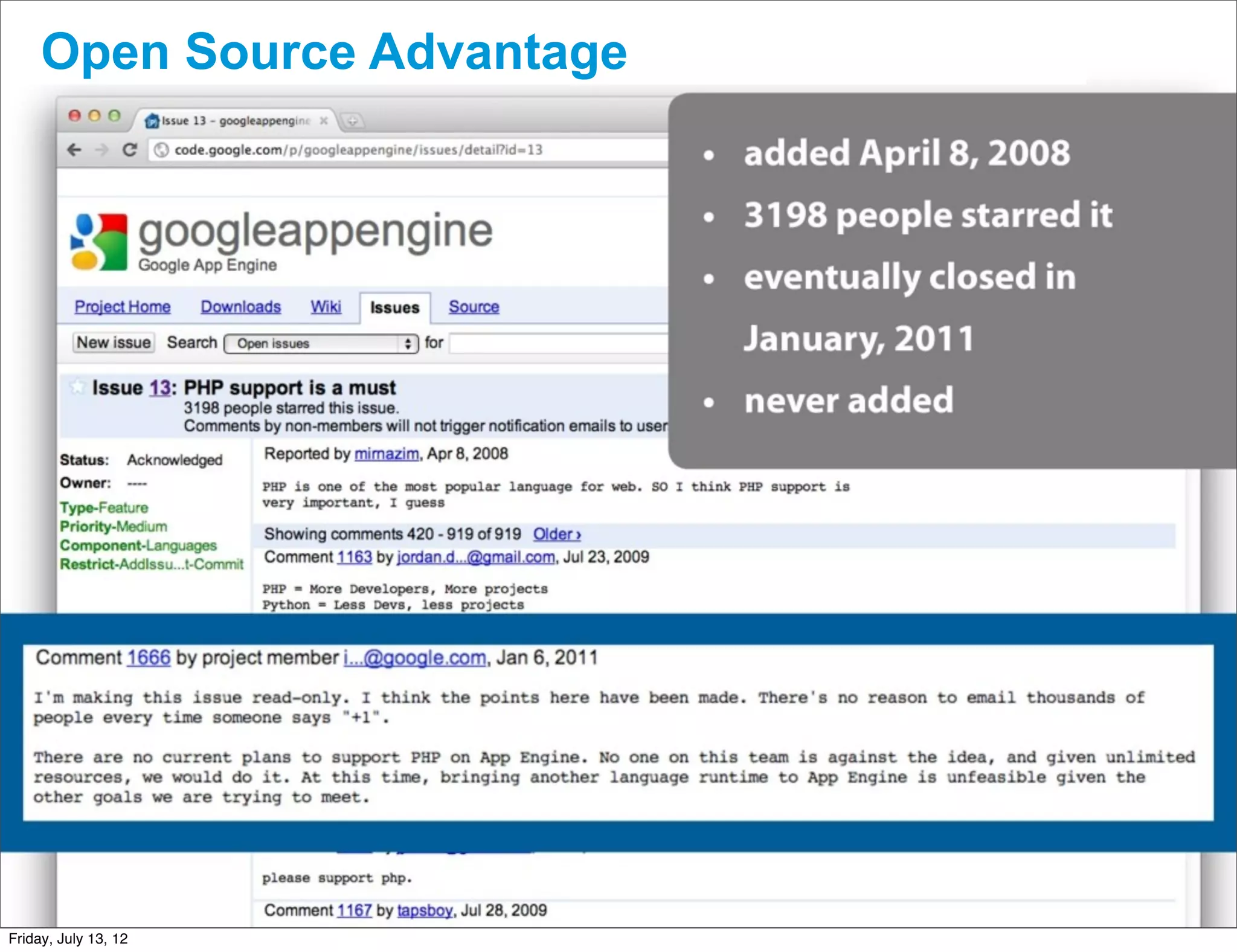
Task: Select the Issues tab
Action: tap(394, 307)
